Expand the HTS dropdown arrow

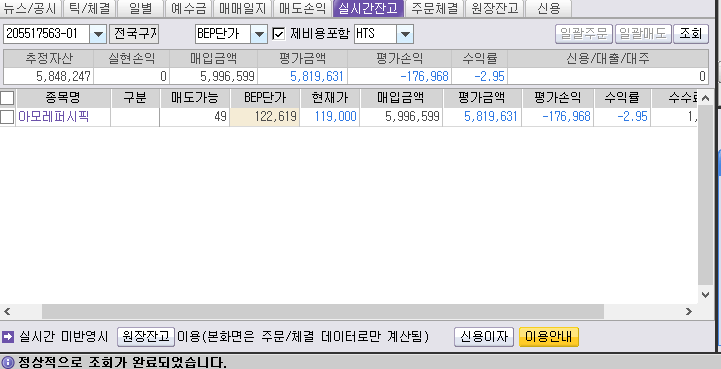click(x=405, y=35)
